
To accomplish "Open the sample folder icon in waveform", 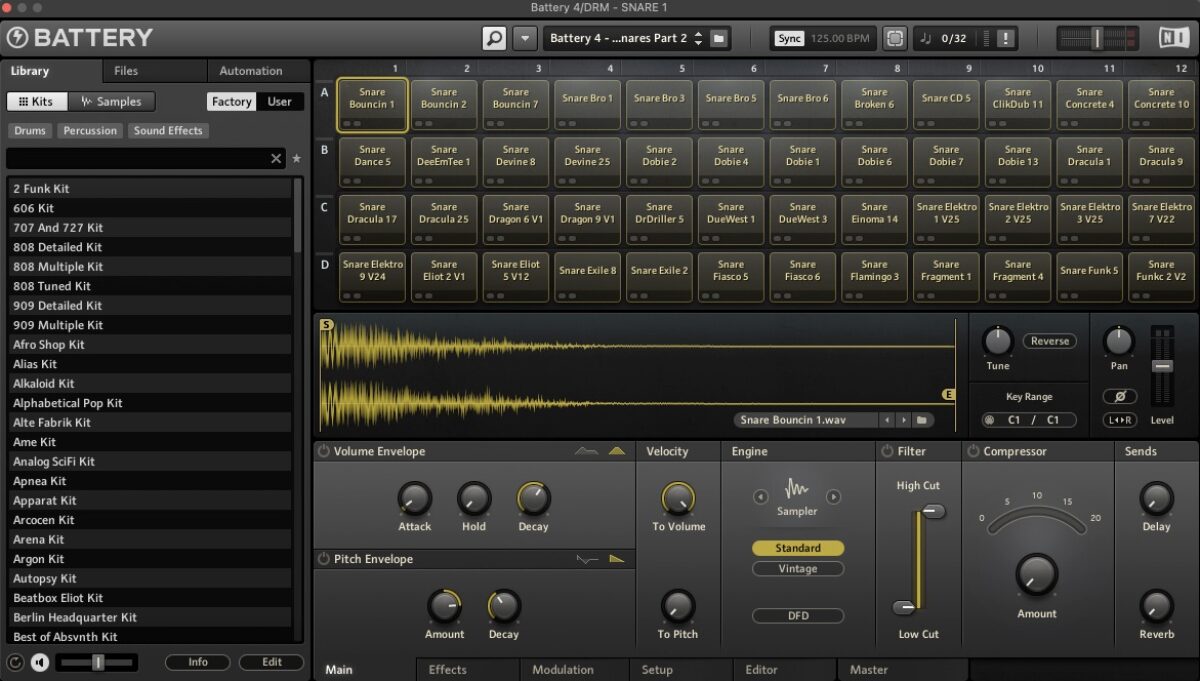I will click(921, 420).
